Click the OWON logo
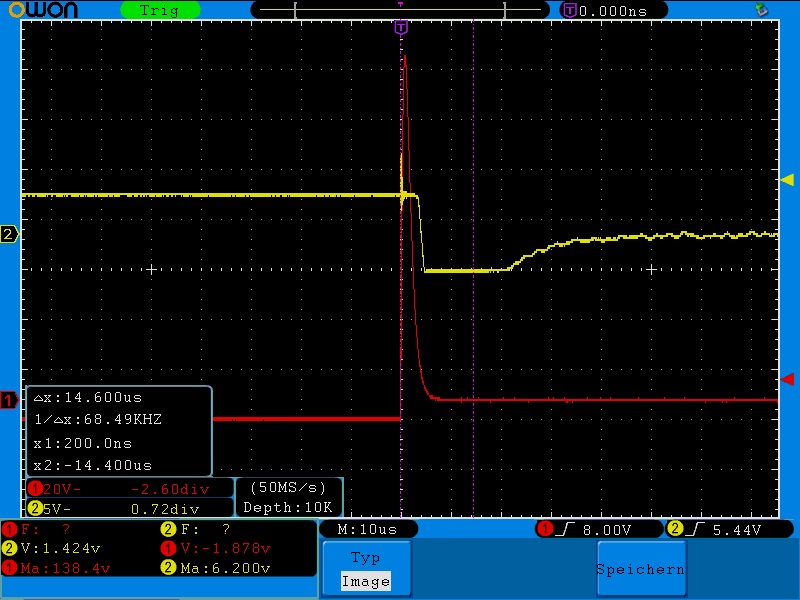 pyautogui.click(x=43, y=9)
